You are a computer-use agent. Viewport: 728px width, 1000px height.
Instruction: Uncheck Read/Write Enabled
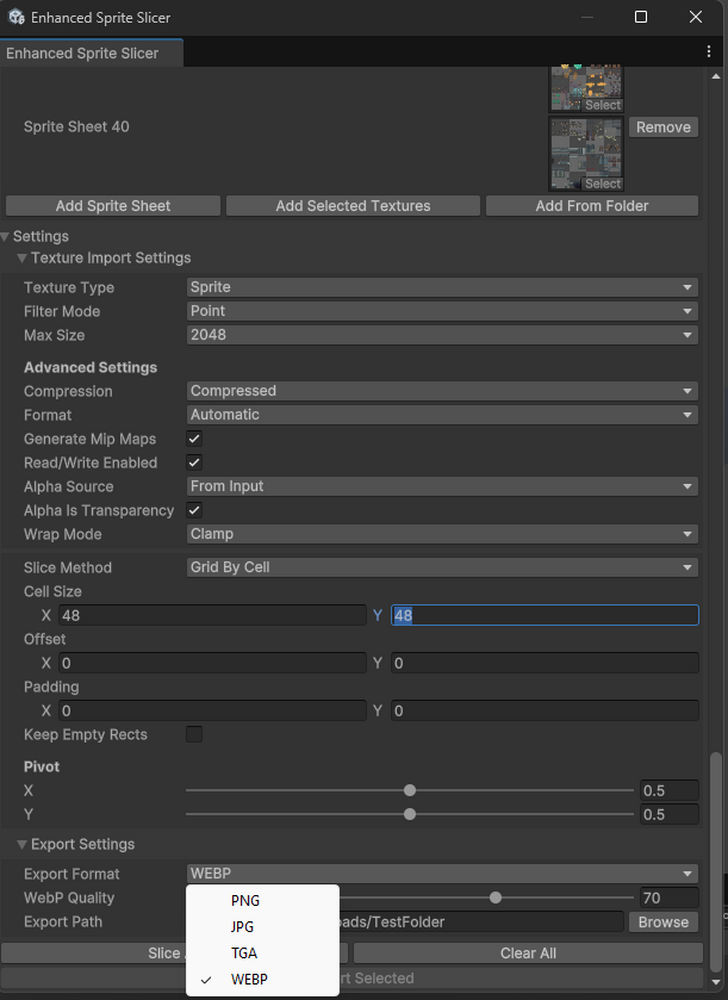194,462
